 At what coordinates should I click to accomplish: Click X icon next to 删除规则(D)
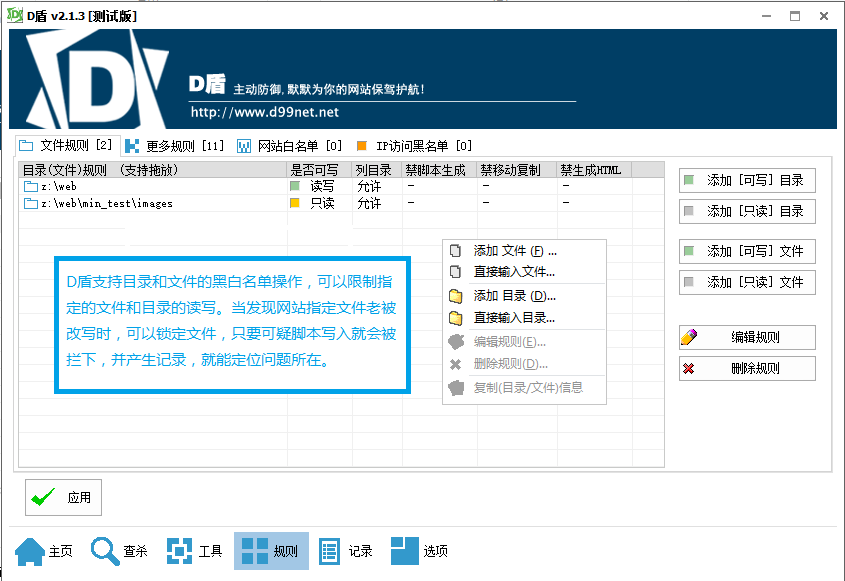[x=455, y=365]
